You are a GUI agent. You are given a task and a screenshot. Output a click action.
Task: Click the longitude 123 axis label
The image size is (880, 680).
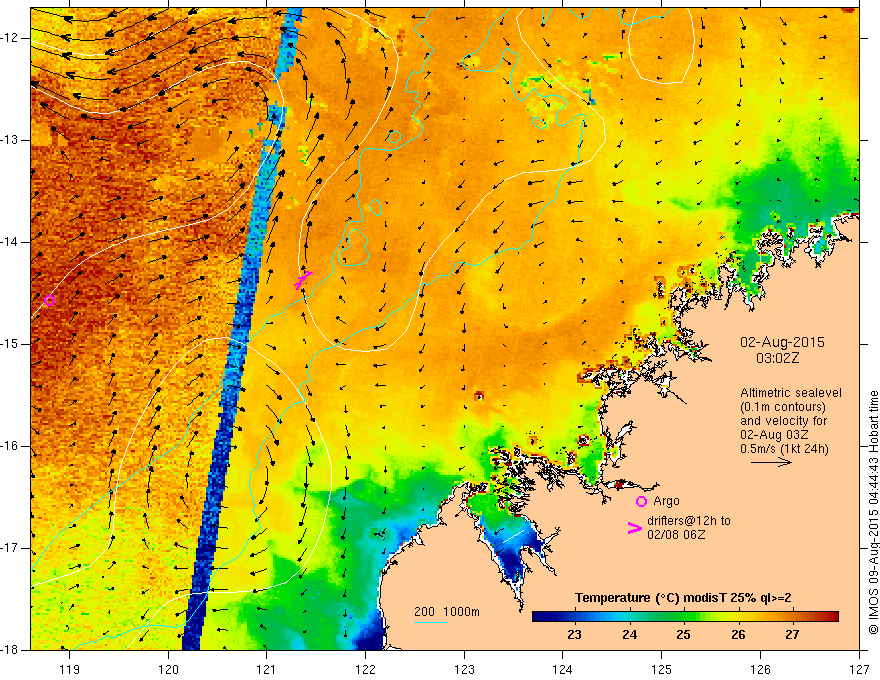(464, 669)
